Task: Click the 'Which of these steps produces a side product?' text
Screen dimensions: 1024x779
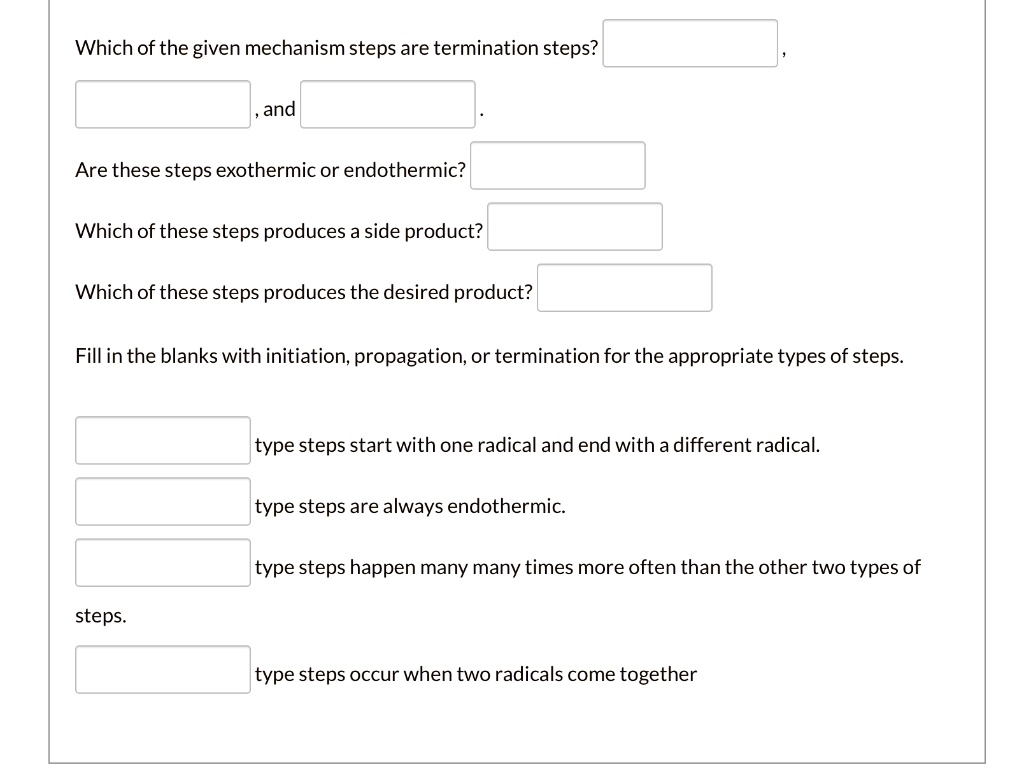Action: click(278, 231)
